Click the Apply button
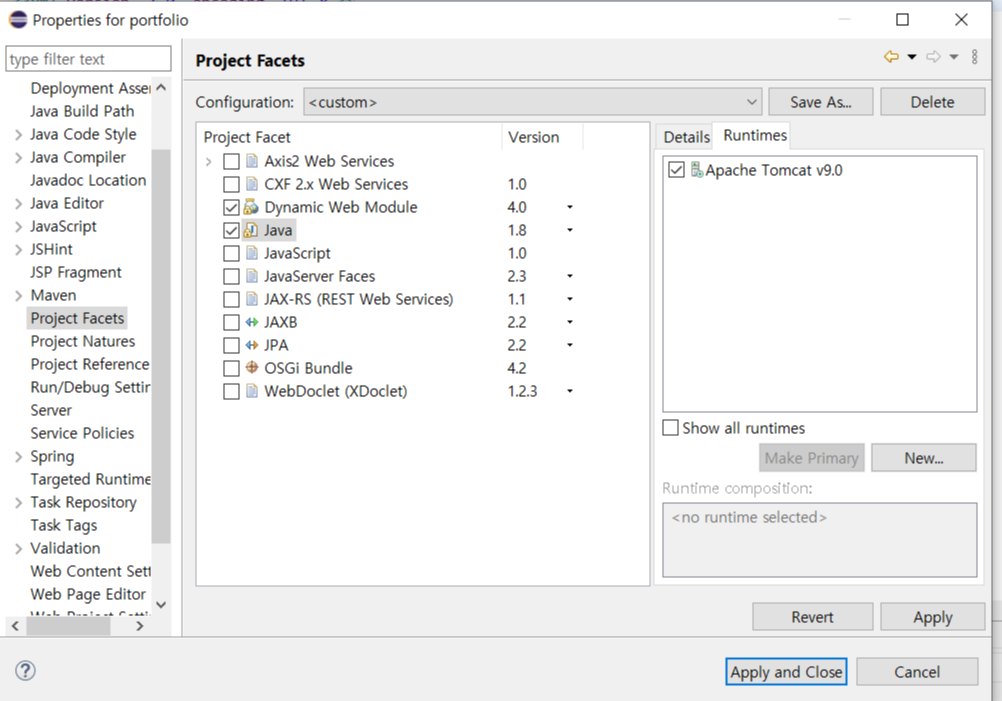Image resolution: width=1002 pixels, height=701 pixels. tap(932, 617)
